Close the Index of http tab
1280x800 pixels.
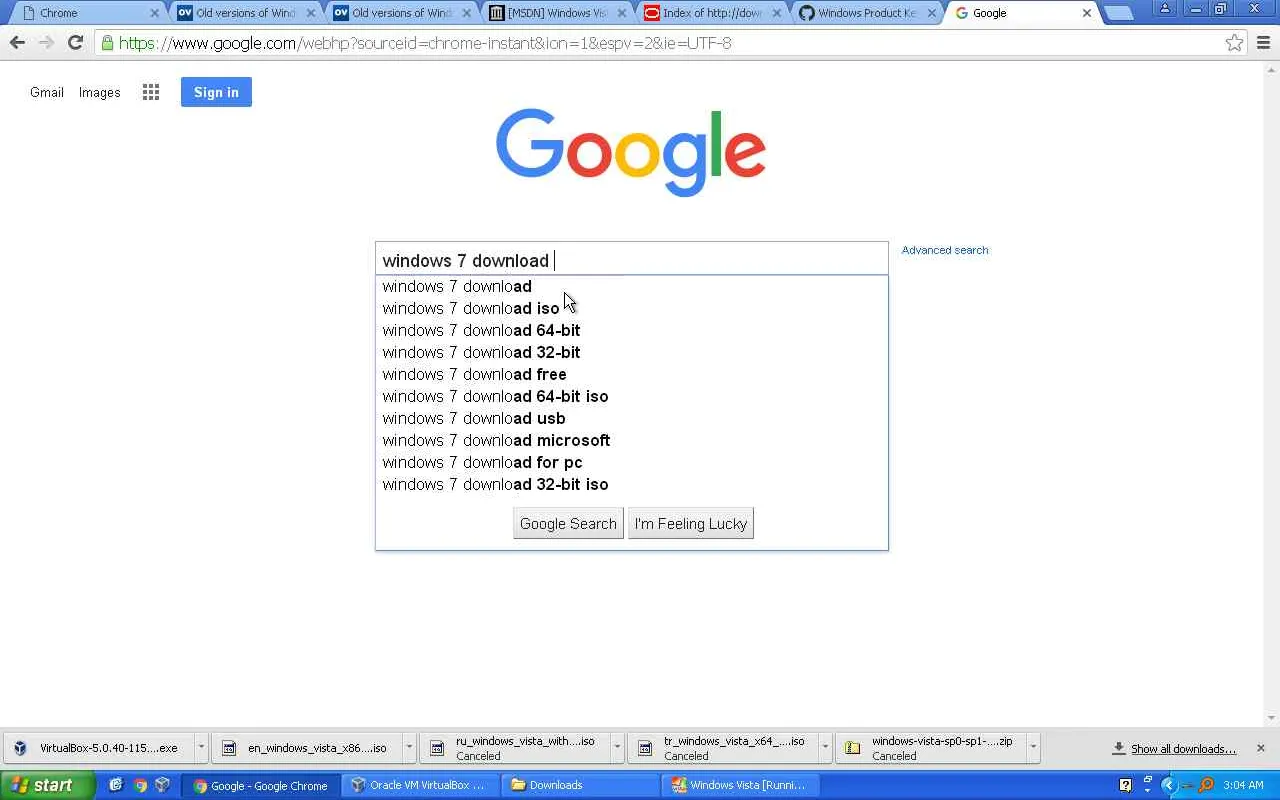[777, 13]
